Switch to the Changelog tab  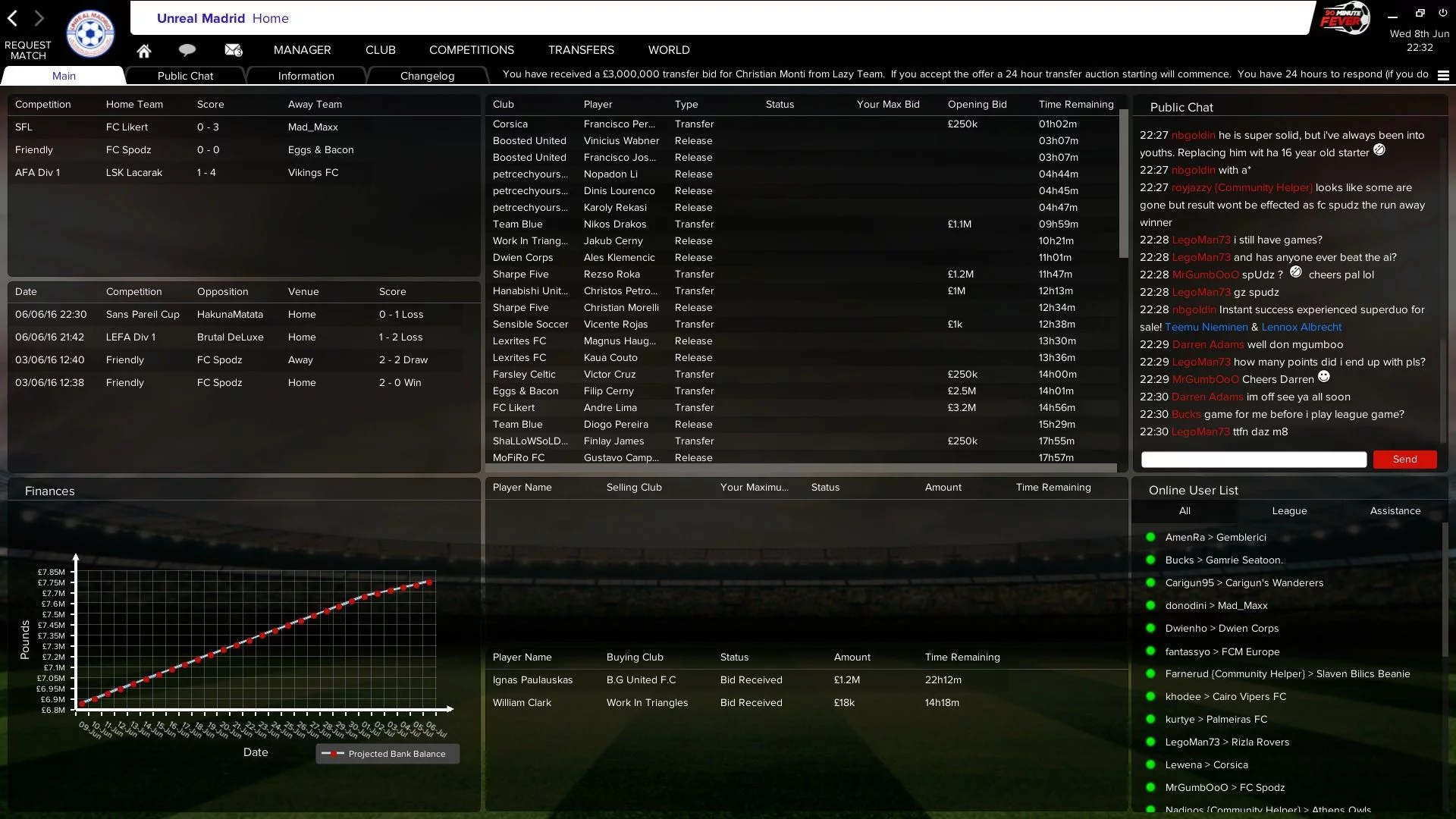point(427,76)
